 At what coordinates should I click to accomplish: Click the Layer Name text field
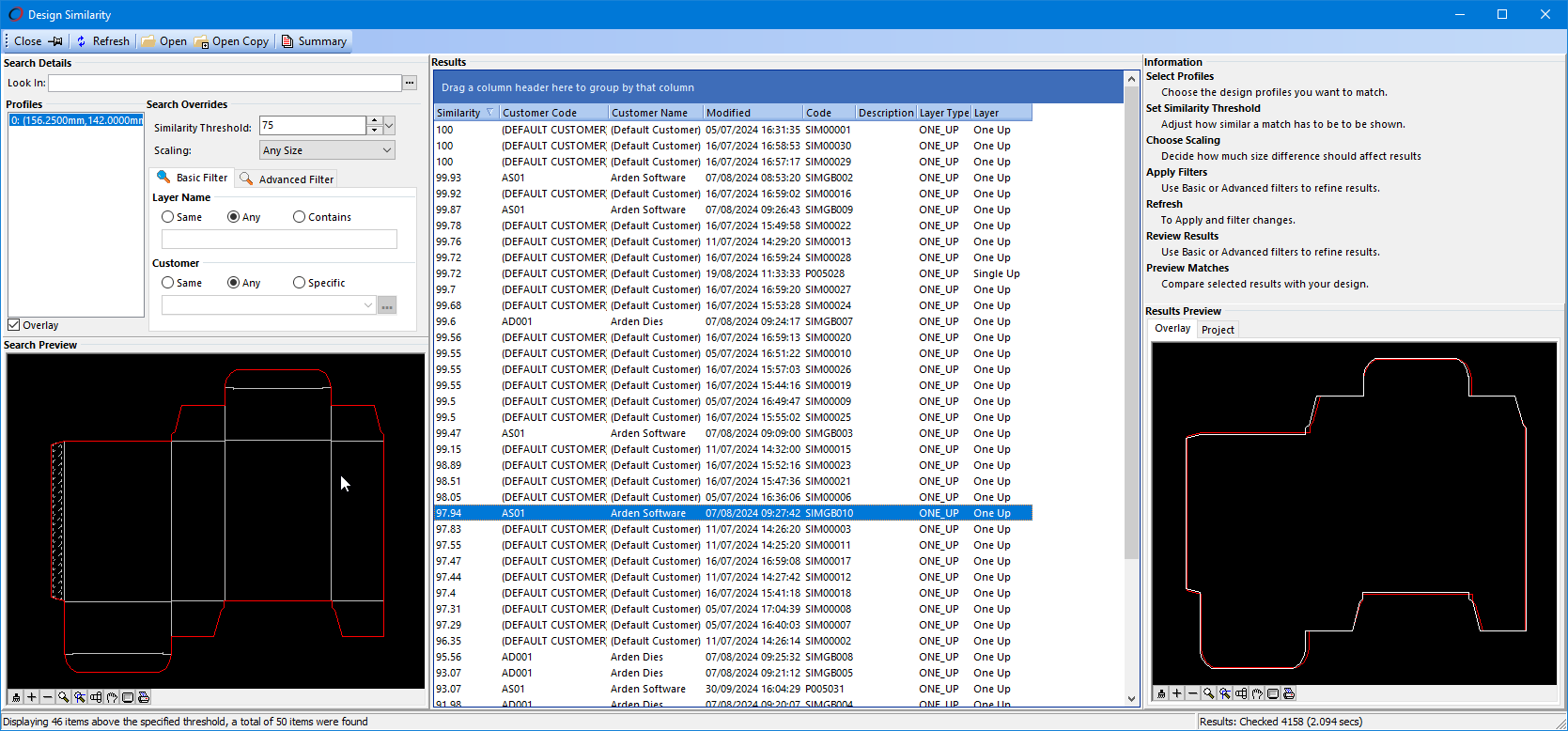pos(279,240)
